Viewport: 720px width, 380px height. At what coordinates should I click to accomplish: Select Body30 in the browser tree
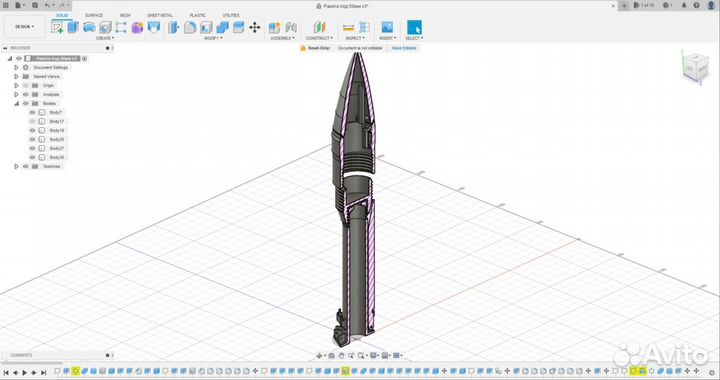57,157
